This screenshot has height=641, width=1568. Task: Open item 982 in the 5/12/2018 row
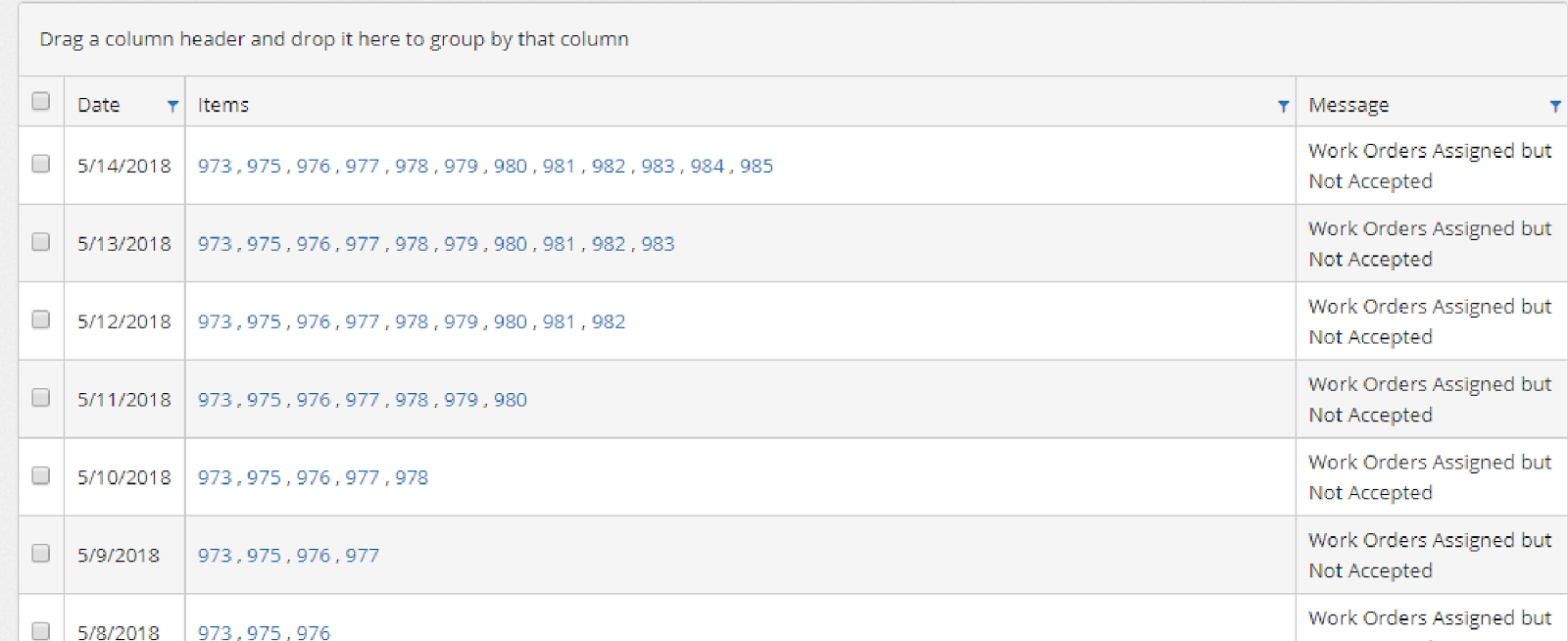tap(609, 321)
